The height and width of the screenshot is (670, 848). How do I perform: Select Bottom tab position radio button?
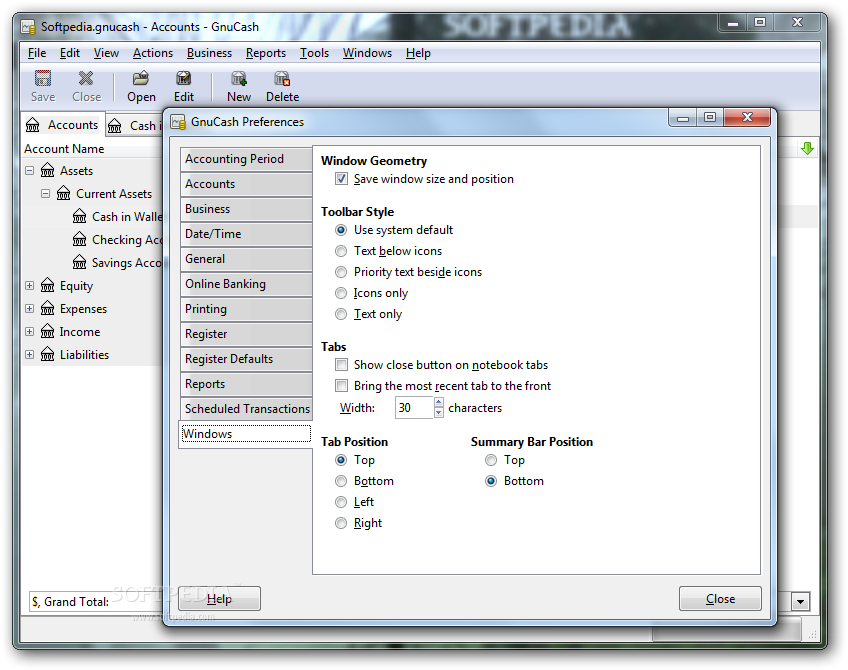(341, 481)
